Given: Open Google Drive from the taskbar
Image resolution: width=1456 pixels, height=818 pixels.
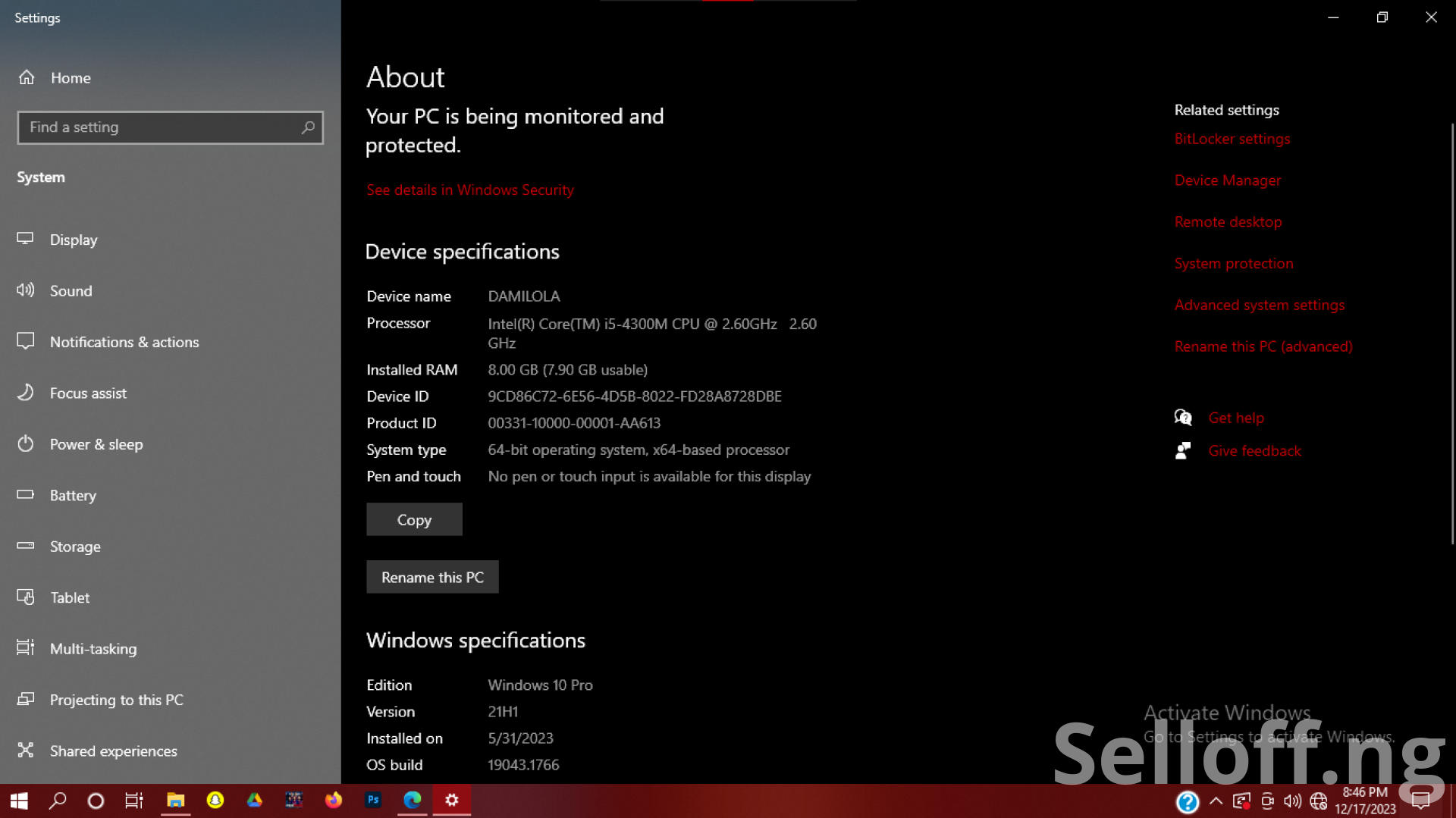Looking at the screenshot, I should (255, 801).
